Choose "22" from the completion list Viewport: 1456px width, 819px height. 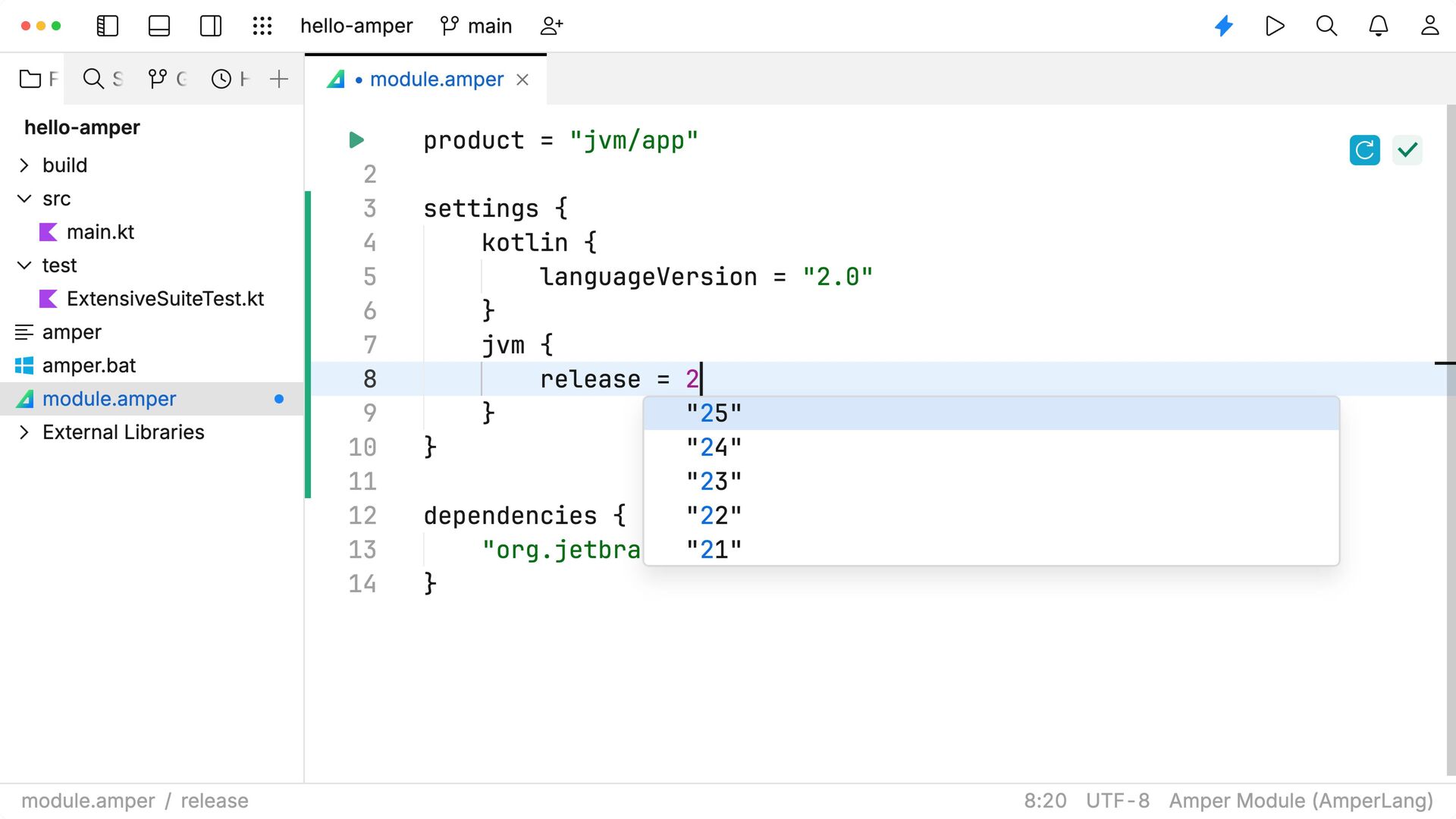991,516
